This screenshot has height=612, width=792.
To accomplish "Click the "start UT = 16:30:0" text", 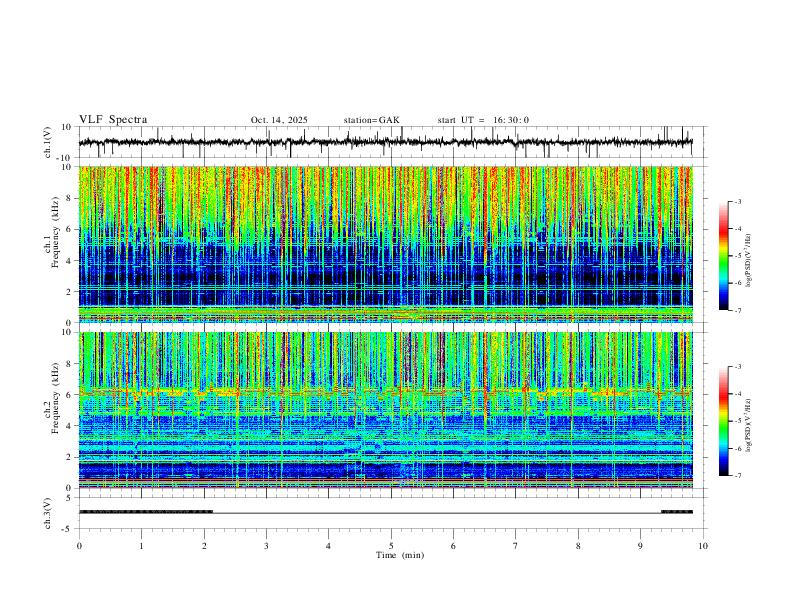I will [x=483, y=120].
